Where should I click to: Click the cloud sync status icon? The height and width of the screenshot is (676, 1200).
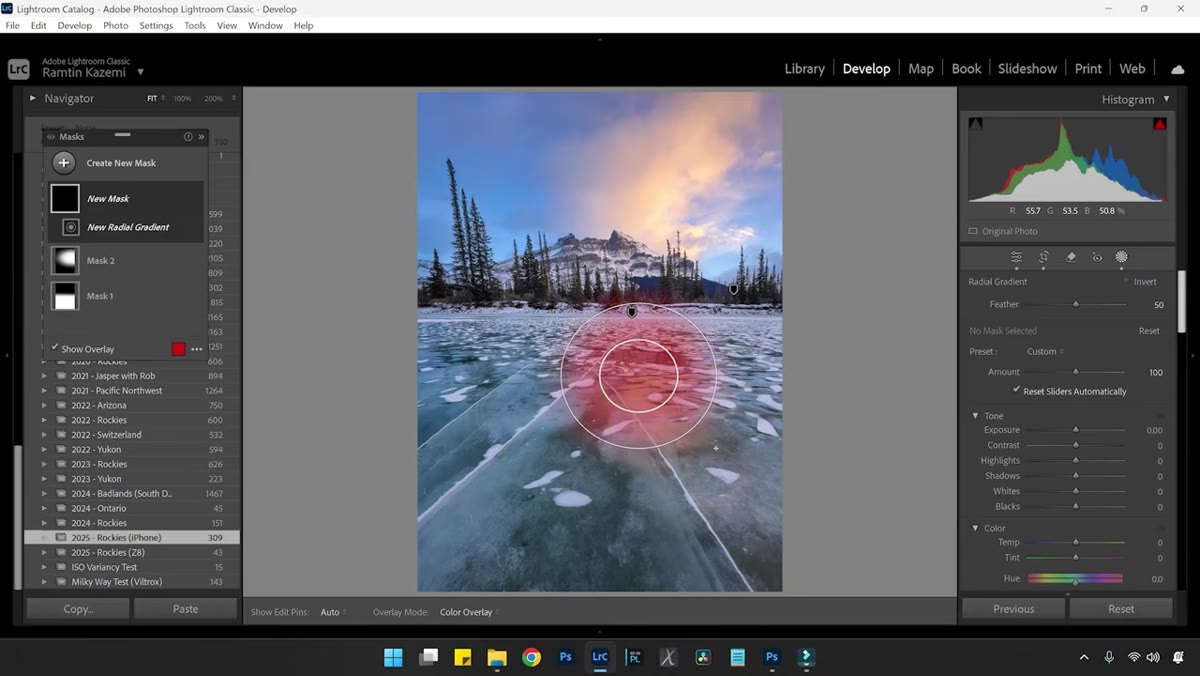[x=1177, y=69]
